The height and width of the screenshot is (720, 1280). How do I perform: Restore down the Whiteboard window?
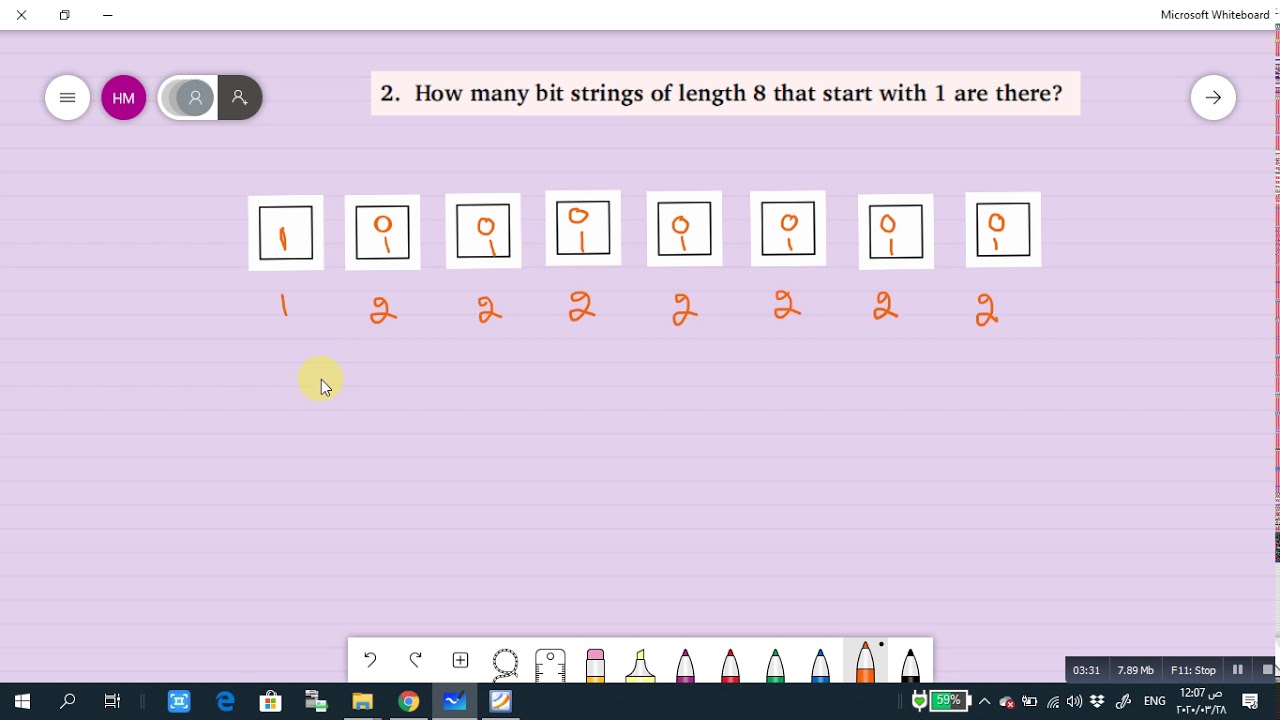[65, 15]
